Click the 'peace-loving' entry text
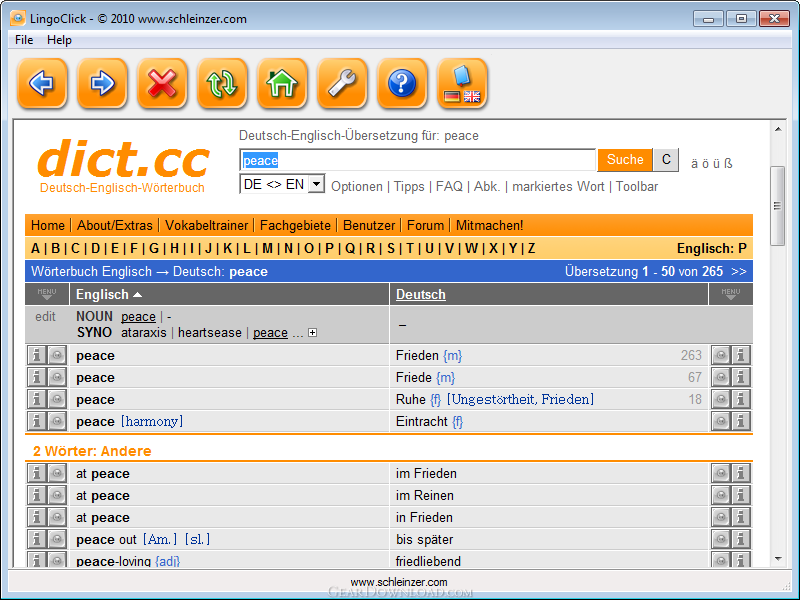Viewport: 800px width, 600px height. pyautogui.click(x=113, y=561)
